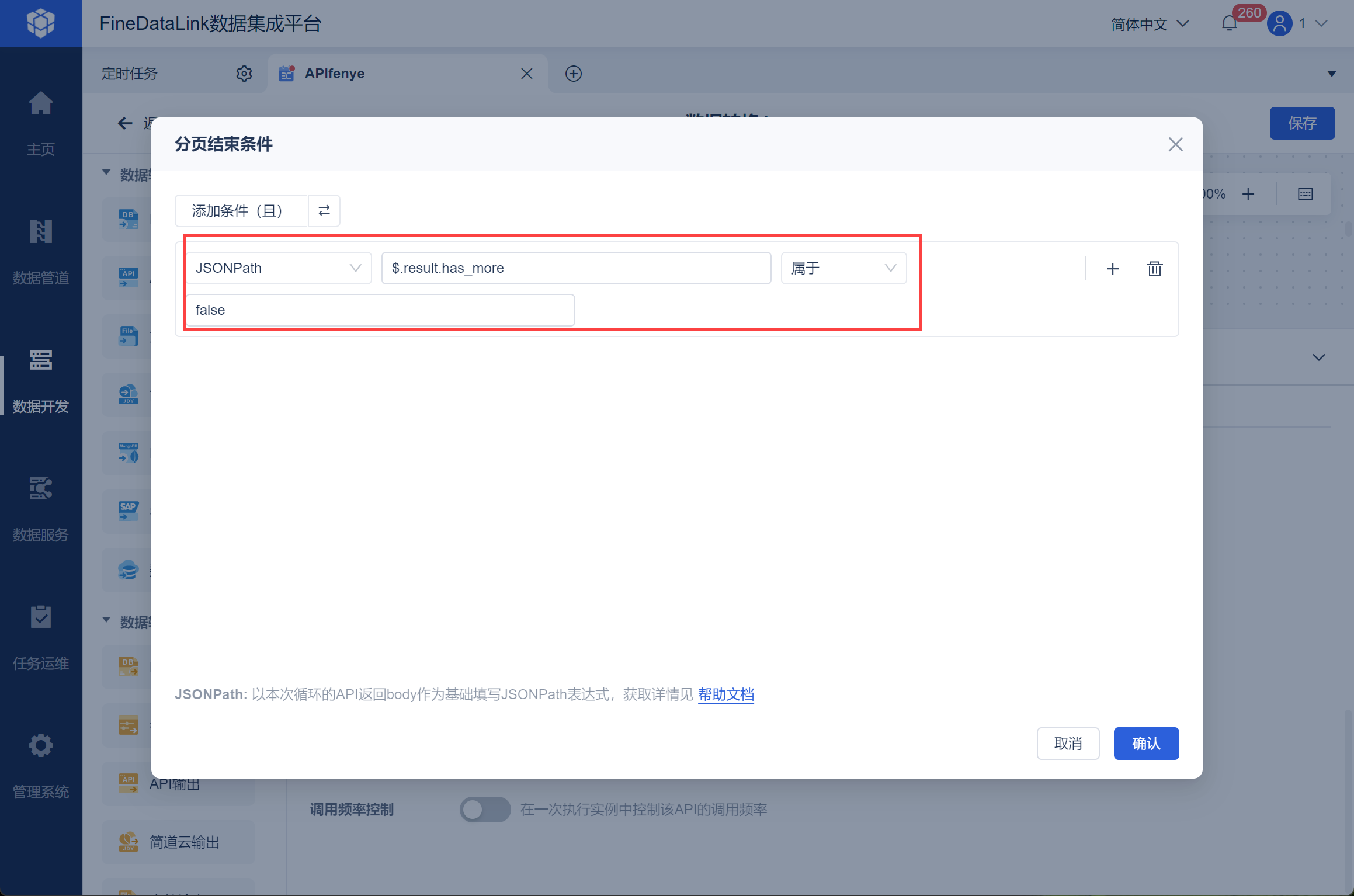Open 管理系统 in the sidebar

(x=40, y=765)
